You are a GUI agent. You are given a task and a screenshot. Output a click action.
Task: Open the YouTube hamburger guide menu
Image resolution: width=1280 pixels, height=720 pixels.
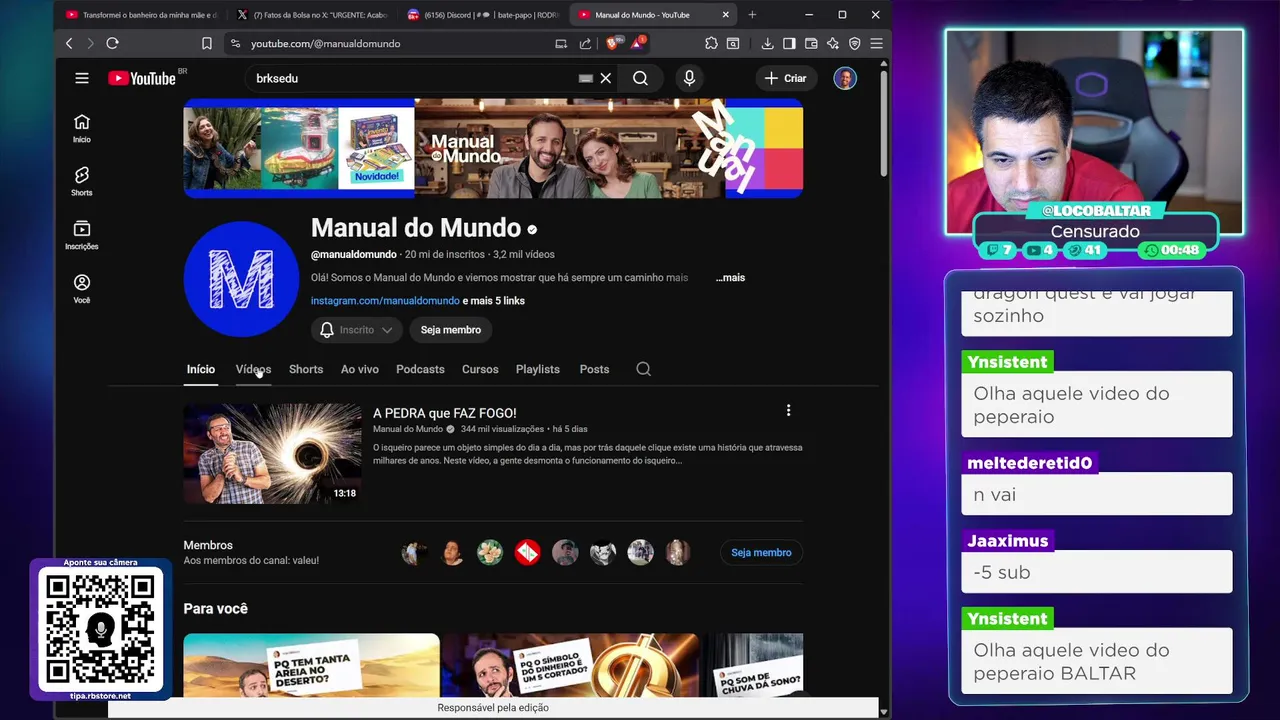82,78
